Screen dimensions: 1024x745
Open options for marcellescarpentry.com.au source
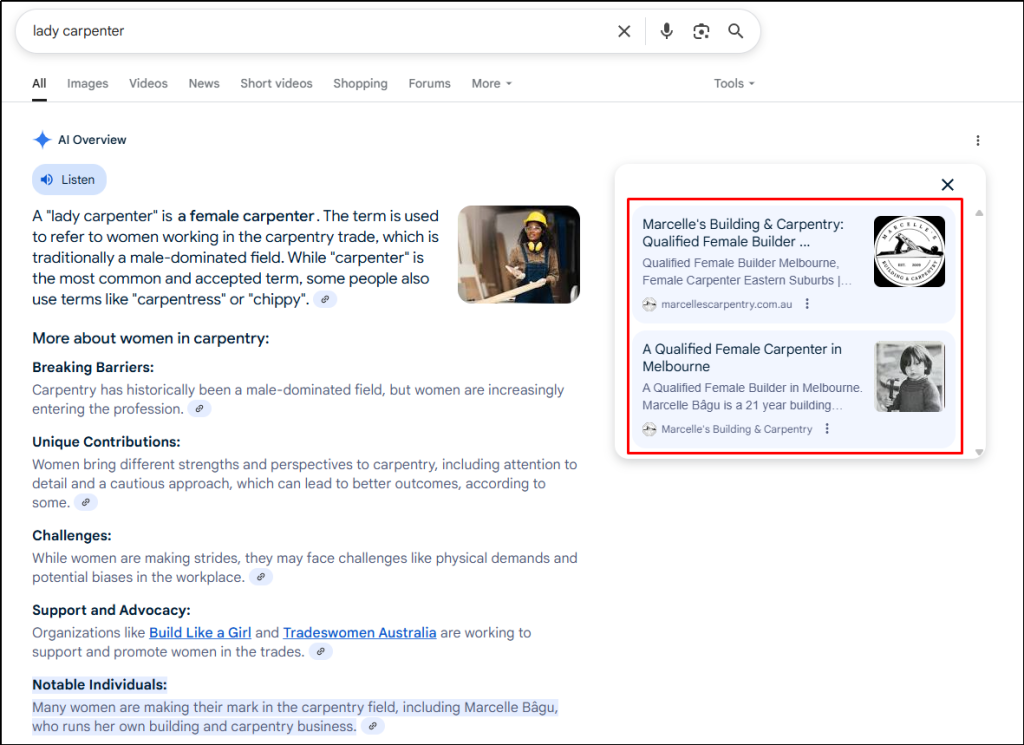click(807, 304)
